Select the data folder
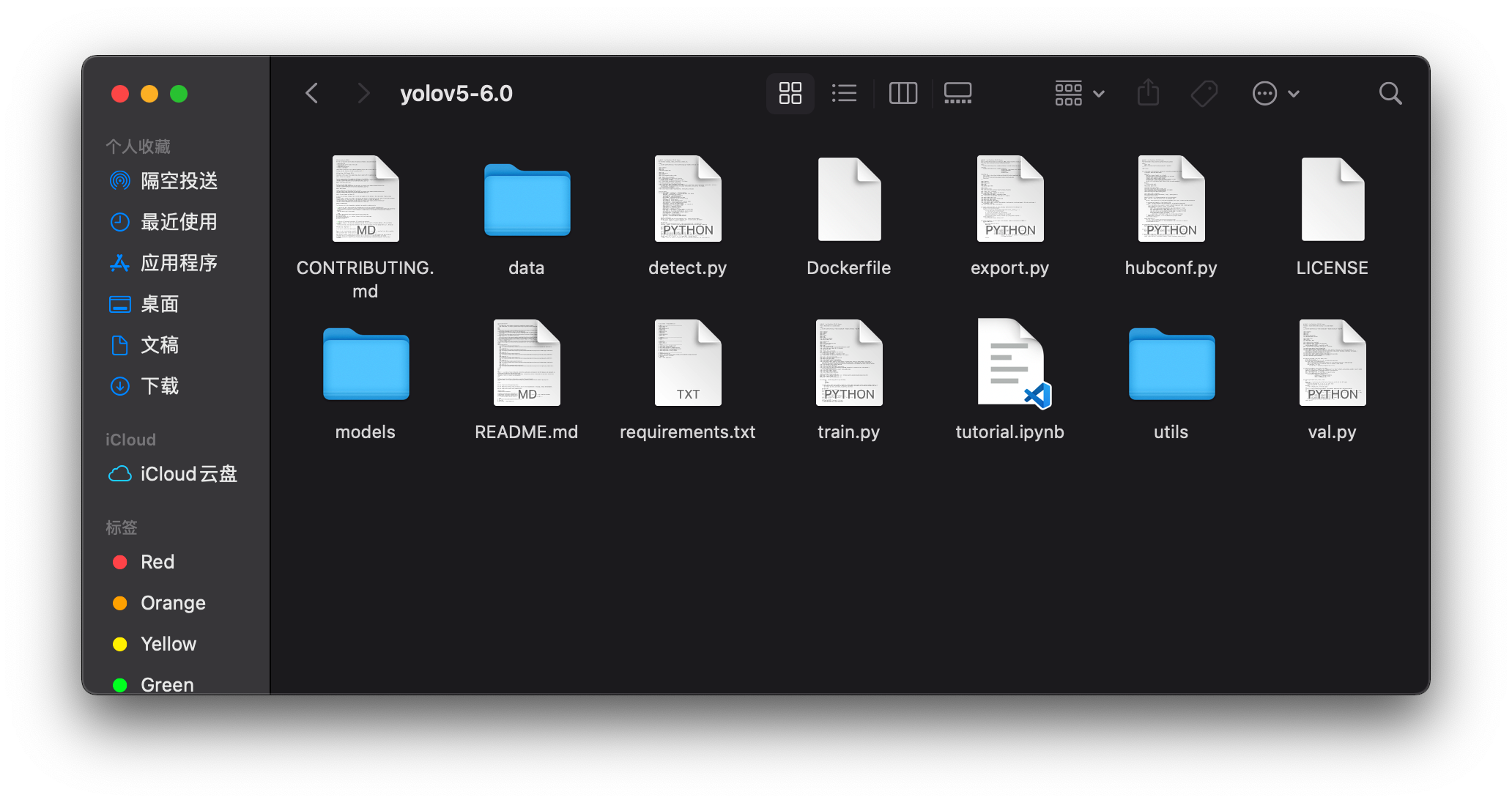The height and width of the screenshot is (803, 1512). coord(527,200)
